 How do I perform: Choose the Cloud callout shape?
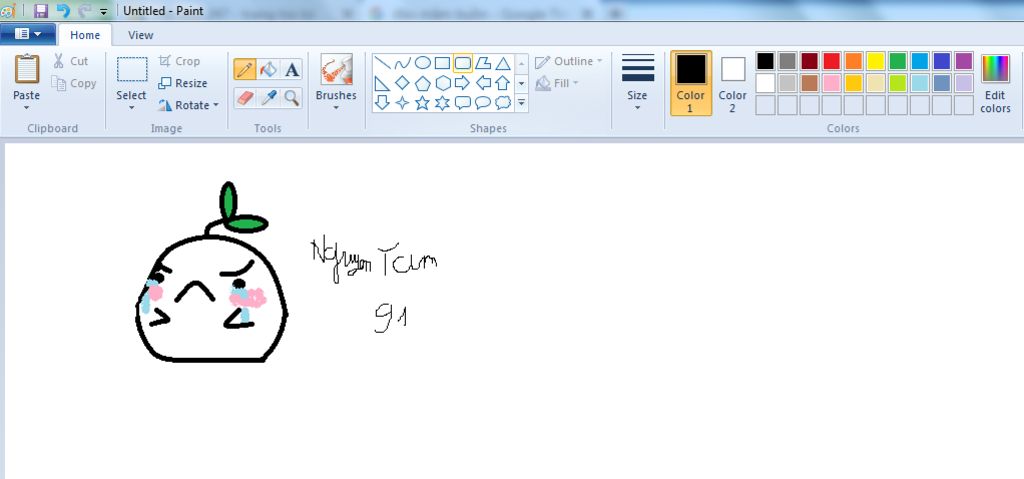coord(503,103)
